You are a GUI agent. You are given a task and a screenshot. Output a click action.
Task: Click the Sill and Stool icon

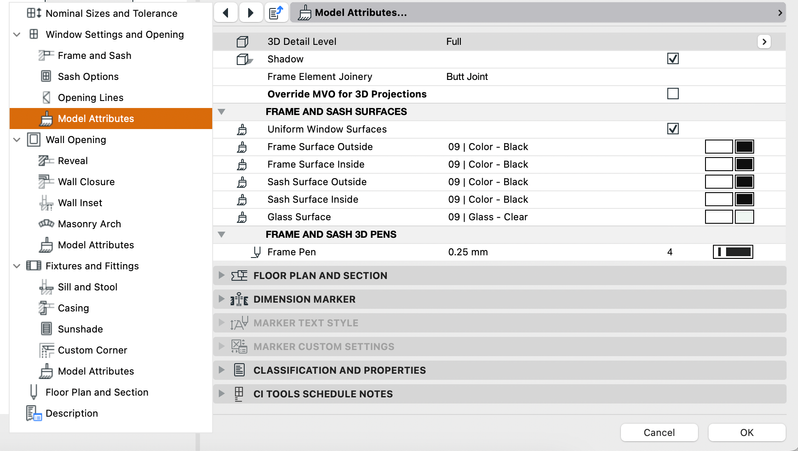click(x=46, y=287)
